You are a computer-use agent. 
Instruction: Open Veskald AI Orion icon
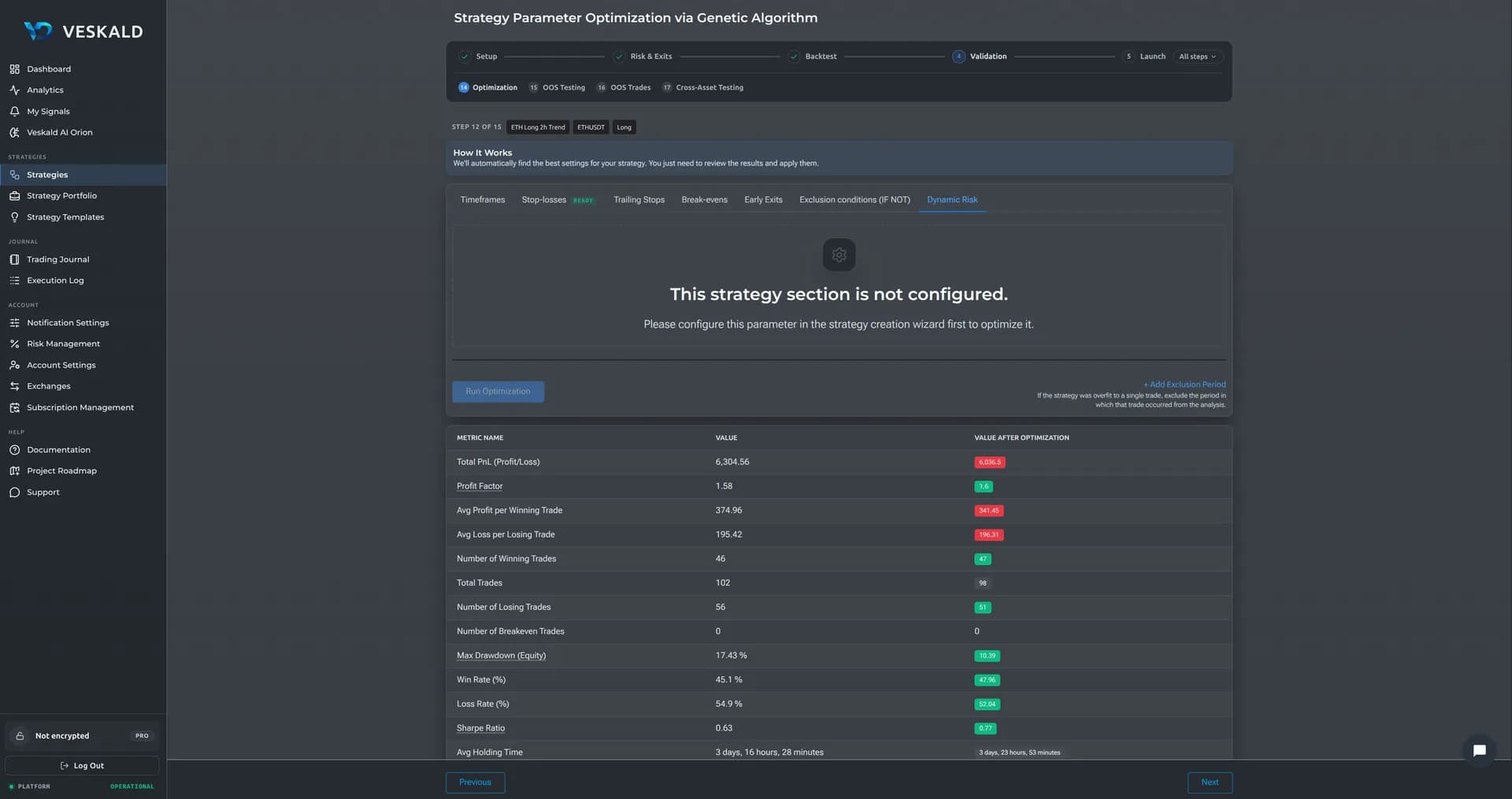(x=14, y=133)
